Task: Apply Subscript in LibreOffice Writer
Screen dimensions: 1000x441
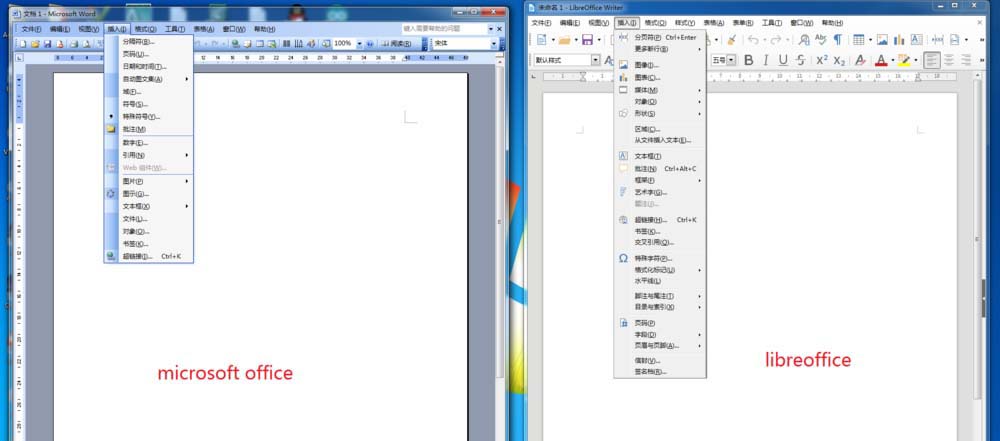Action: pyautogui.click(x=839, y=60)
